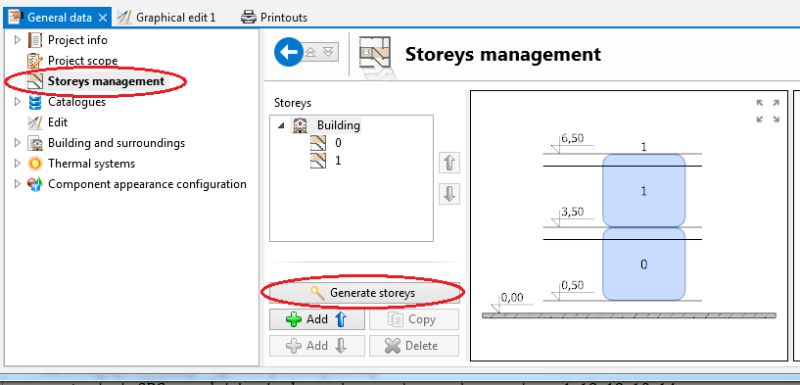Viewport: 800px width, 385px height.
Task: Click storey 0 block in diagram
Action: (644, 264)
